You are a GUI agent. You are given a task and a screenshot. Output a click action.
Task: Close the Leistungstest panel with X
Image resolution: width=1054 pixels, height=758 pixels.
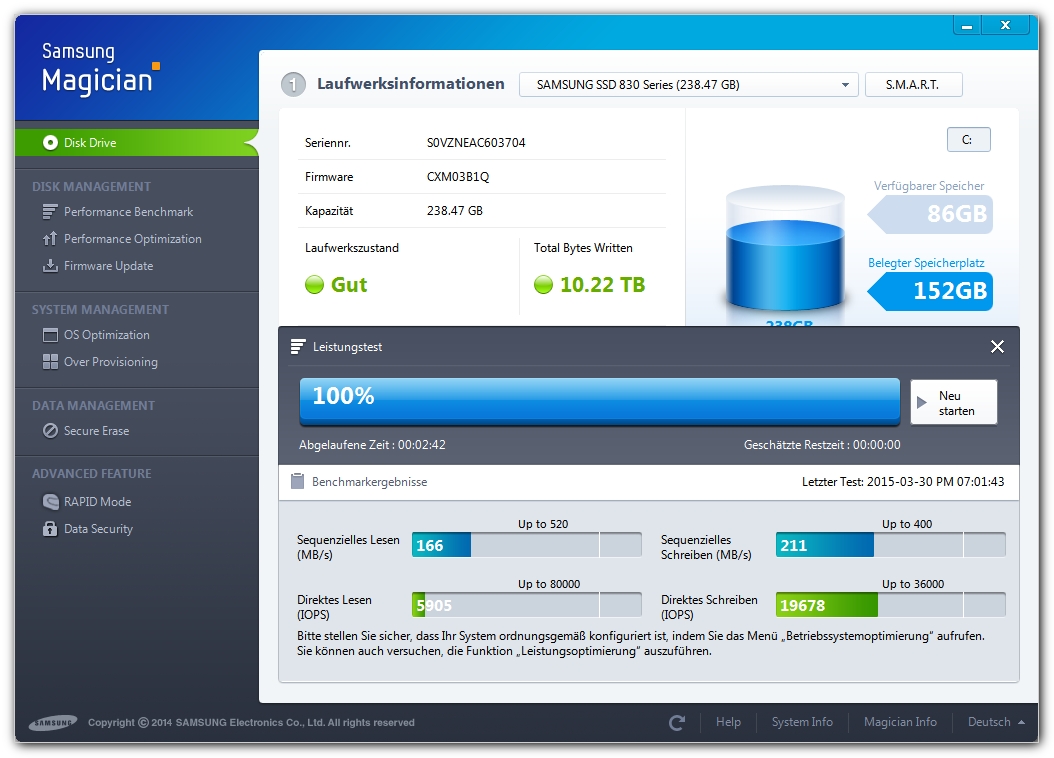tap(997, 346)
